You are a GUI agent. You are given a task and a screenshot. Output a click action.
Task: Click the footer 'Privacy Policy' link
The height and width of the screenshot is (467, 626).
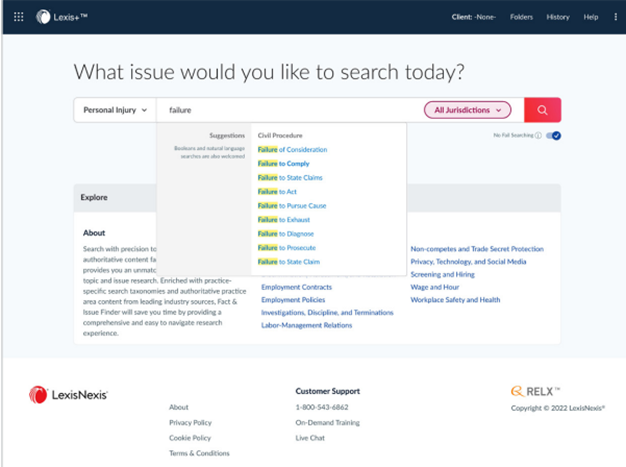click(190, 422)
